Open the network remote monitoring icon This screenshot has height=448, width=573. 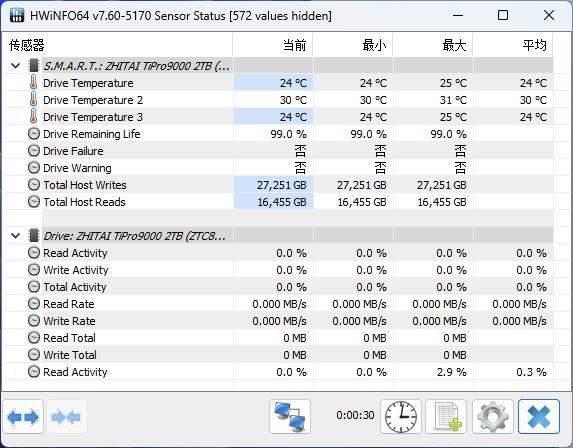pyautogui.click(x=290, y=417)
